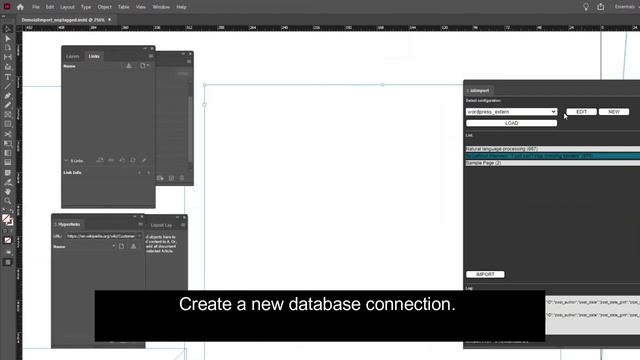Click the LOAD button
This screenshot has height=360, width=640.
[x=511, y=123]
